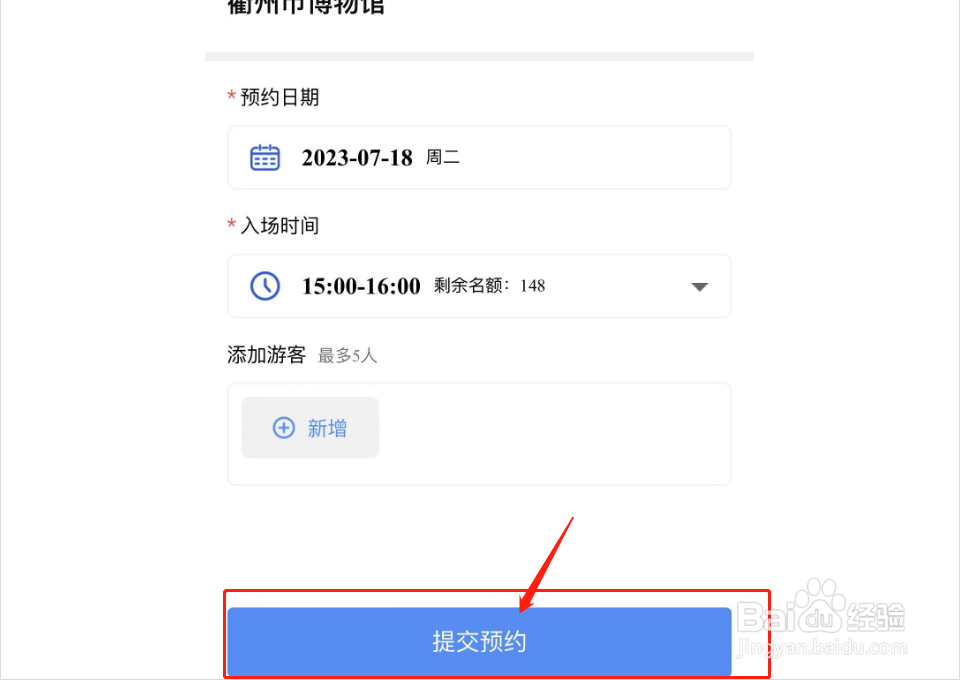The height and width of the screenshot is (680, 960).
Task: Click the gray divider bar under title
Action: (479, 56)
